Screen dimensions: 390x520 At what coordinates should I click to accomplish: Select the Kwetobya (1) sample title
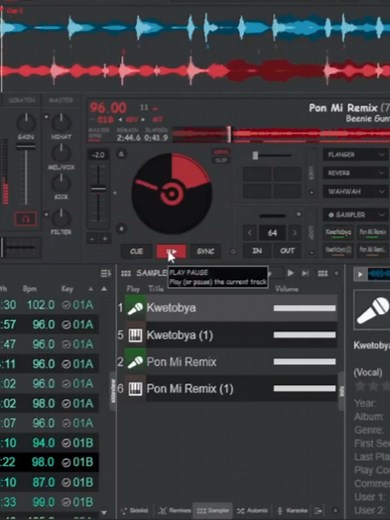180,335
